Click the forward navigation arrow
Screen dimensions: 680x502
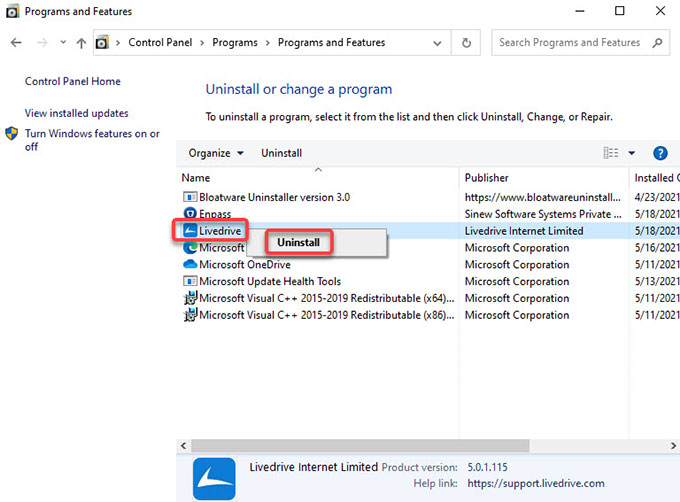[x=42, y=42]
